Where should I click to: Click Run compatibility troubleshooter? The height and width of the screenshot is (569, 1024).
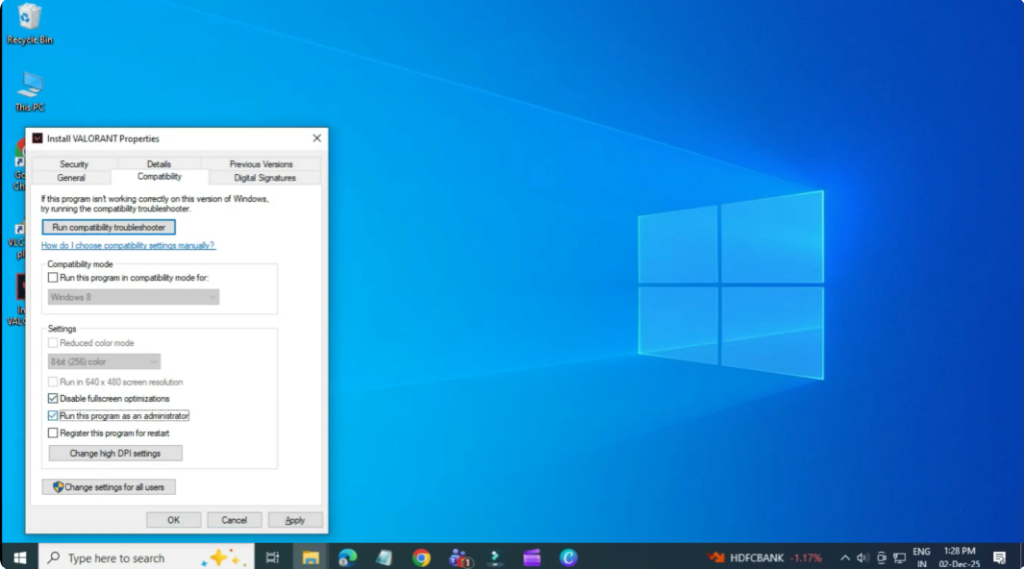108,227
